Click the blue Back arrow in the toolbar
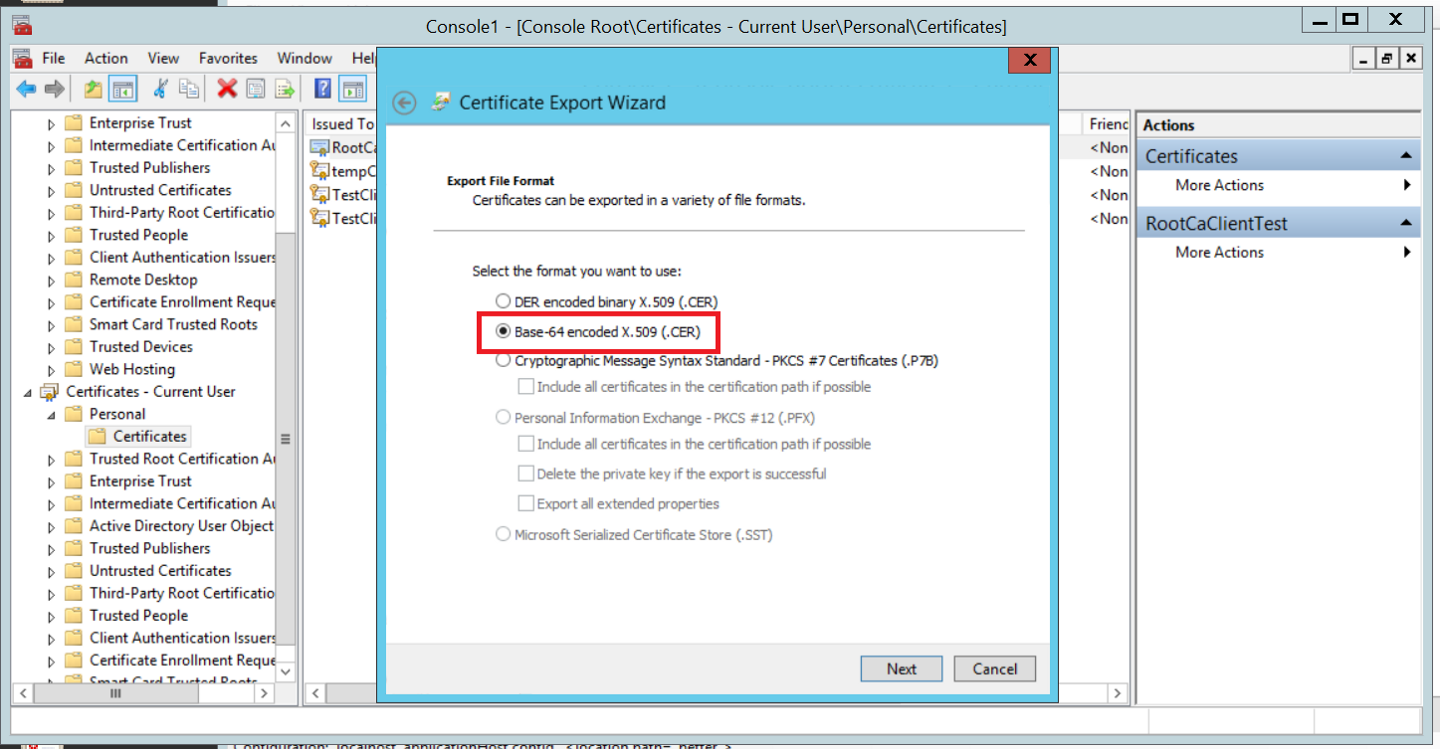Image resolution: width=1440 pixels, height=749 pixels. pyautogui.click(x=26, y=89)
